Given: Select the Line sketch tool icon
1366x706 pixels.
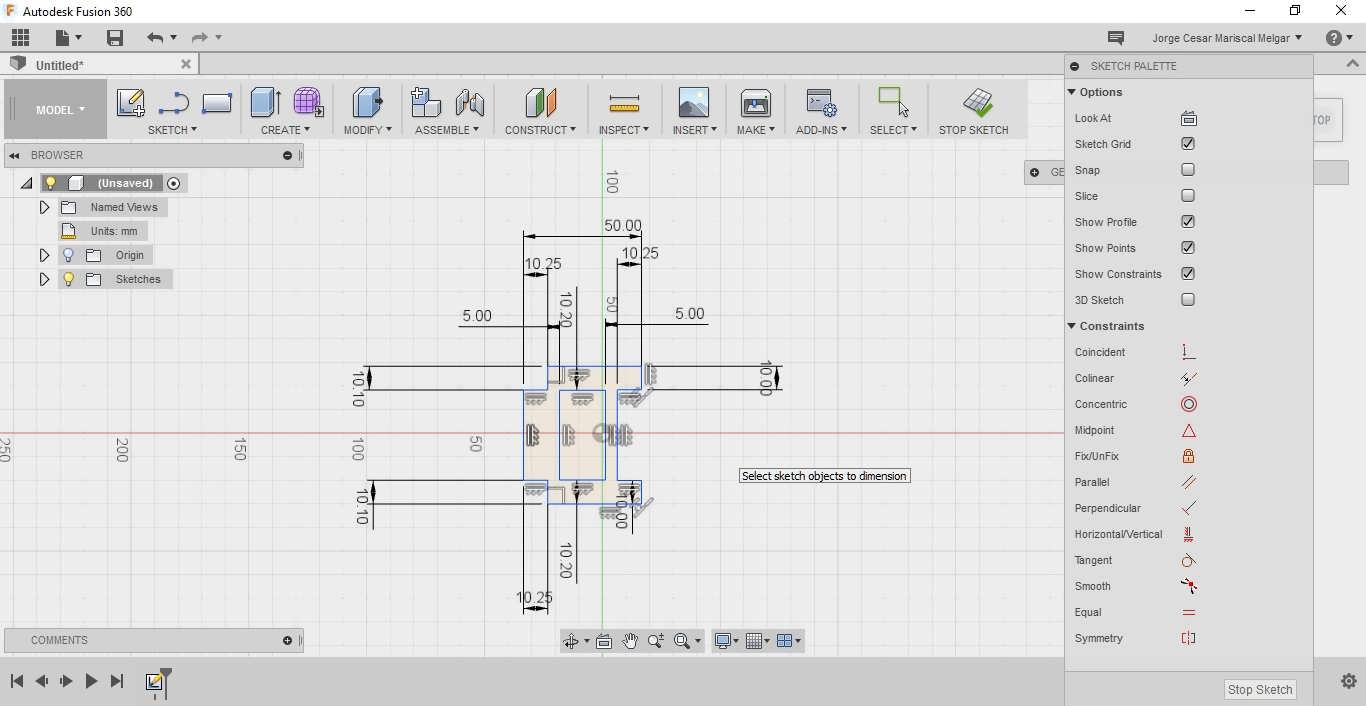Looking at the screenshot, I should tap(173, 102).
